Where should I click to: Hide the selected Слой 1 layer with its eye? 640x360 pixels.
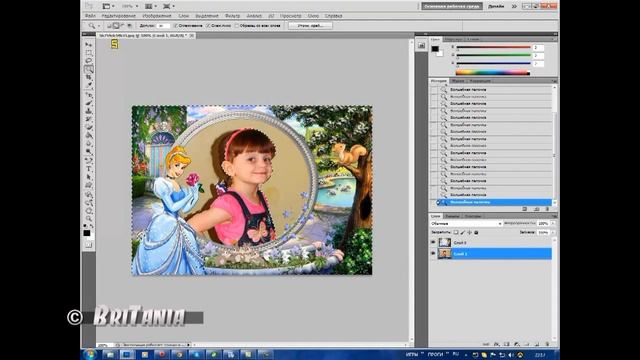(433, 253)
